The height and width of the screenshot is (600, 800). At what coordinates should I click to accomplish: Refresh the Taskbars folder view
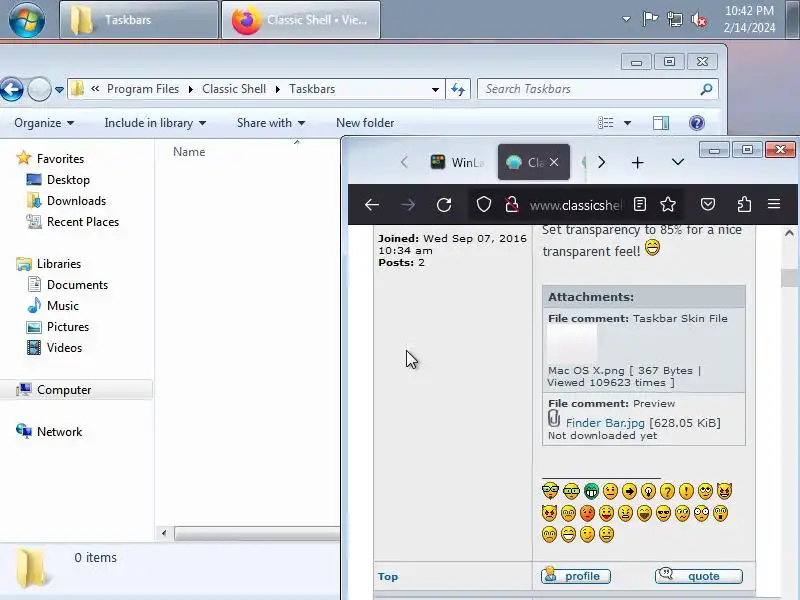tap(458, 89)
